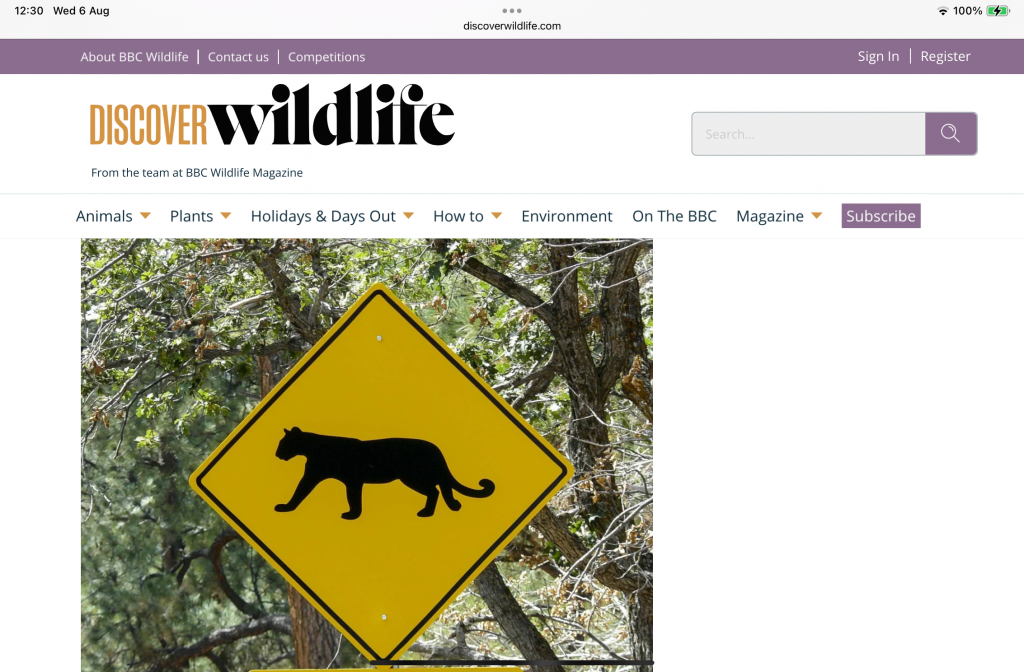The height and width of the screenshot is (672, 1024).
Task: Tap the Wi-Fi status icon
Action: click(x=942, y=11)
